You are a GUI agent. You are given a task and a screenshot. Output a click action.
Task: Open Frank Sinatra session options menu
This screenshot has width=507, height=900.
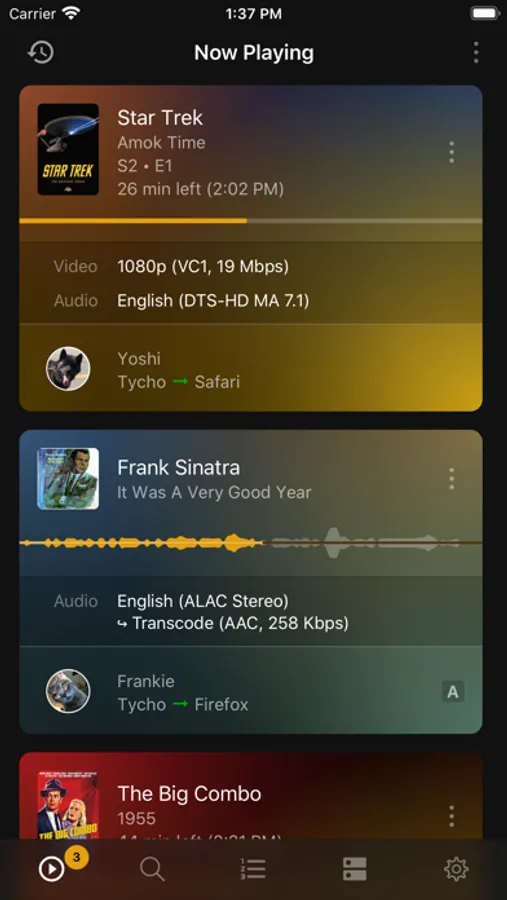(x=451, y=479)
